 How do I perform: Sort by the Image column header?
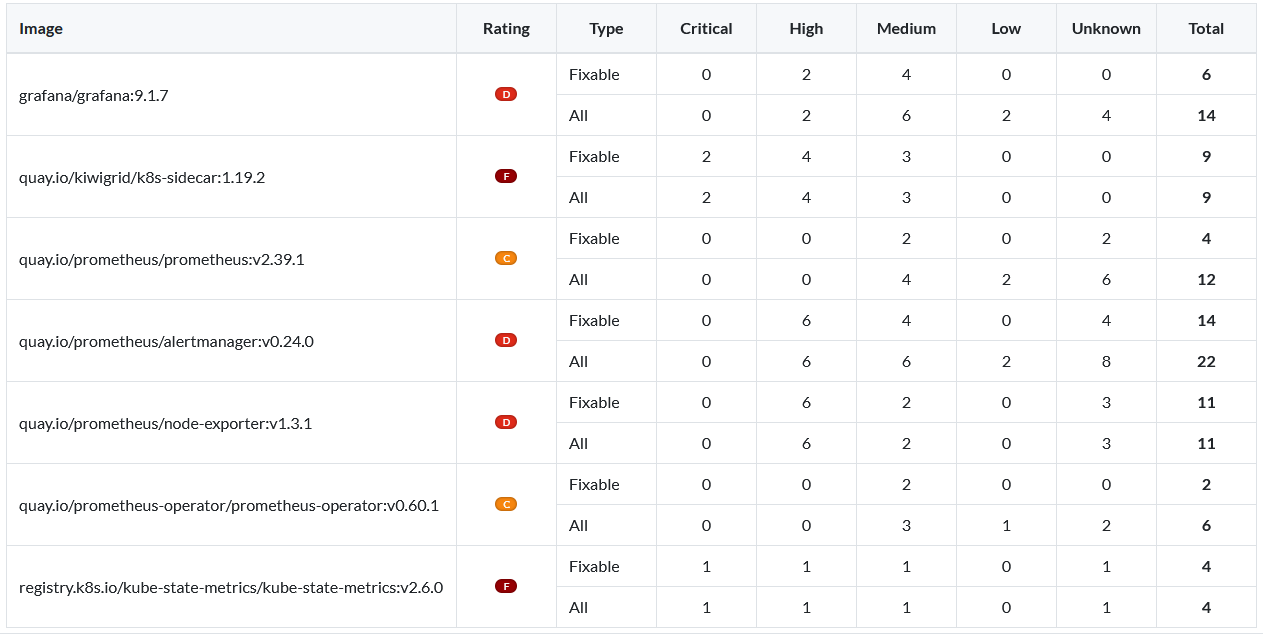[41, 28]
